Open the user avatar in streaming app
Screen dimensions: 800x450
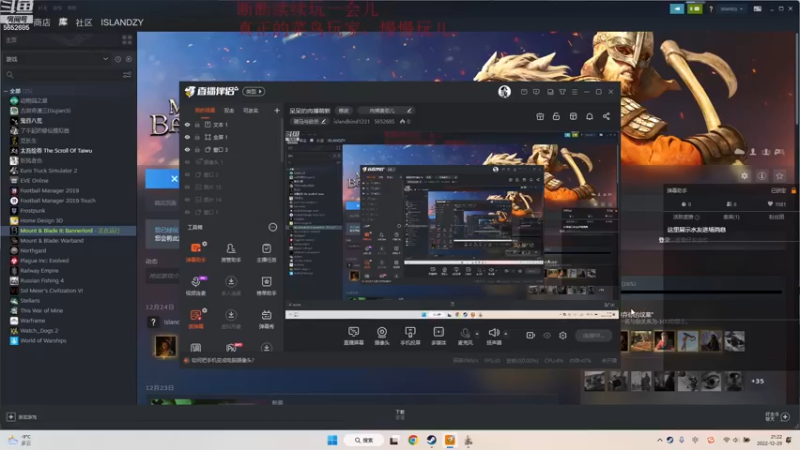coord(504,91)
